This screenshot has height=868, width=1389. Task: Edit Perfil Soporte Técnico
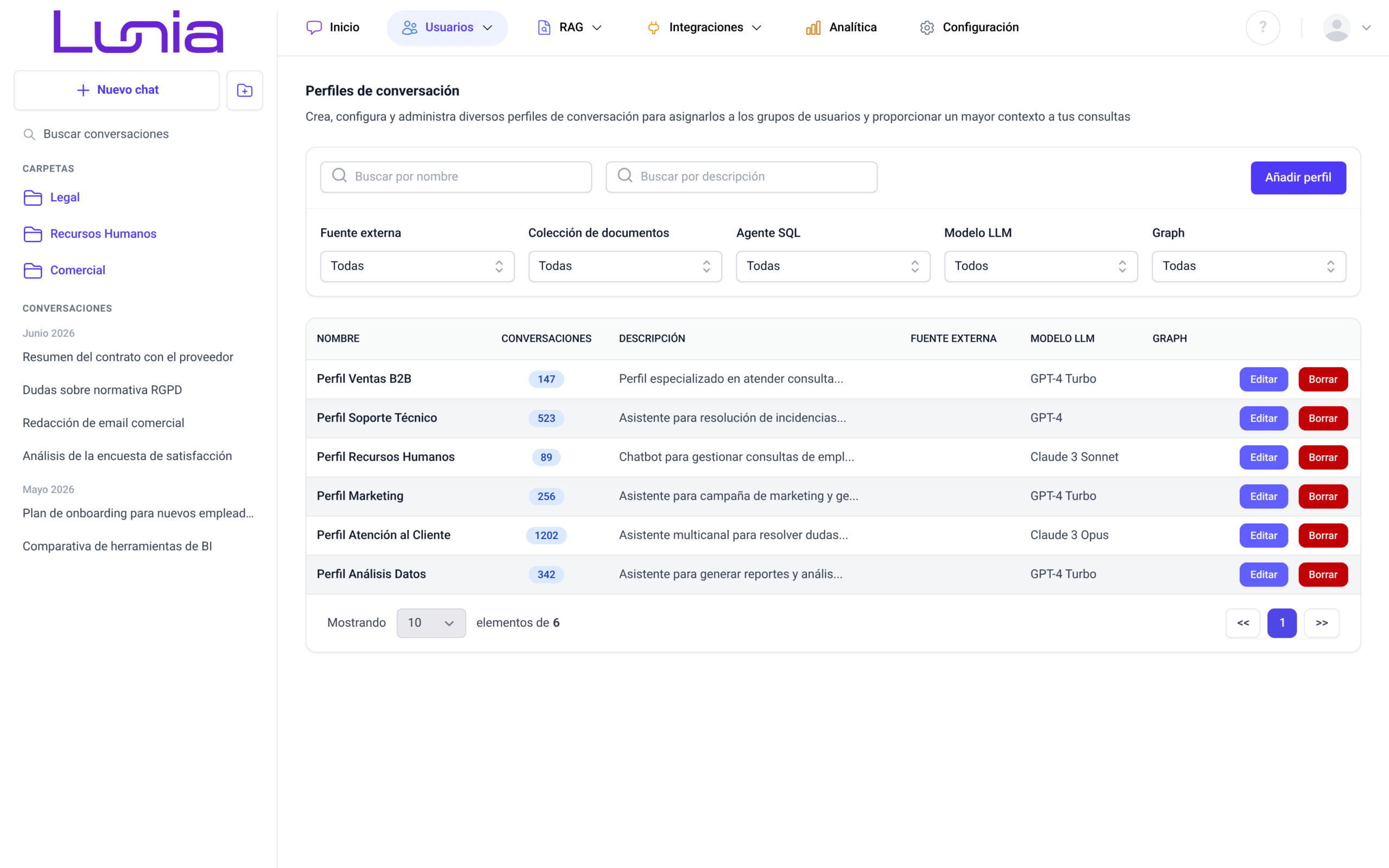coord(1264,418)
